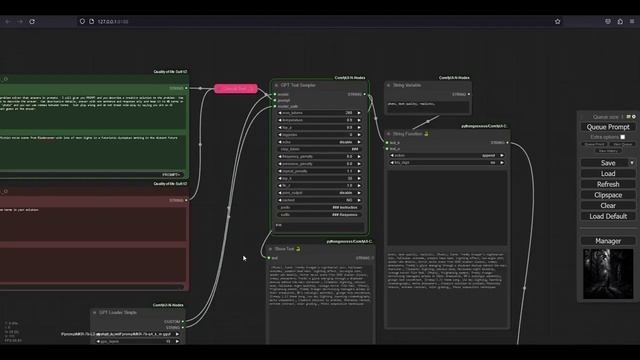Open the model file selector in GPT Loader Simple
Viewport: 640px width, 360px height.
pos(137,334)
